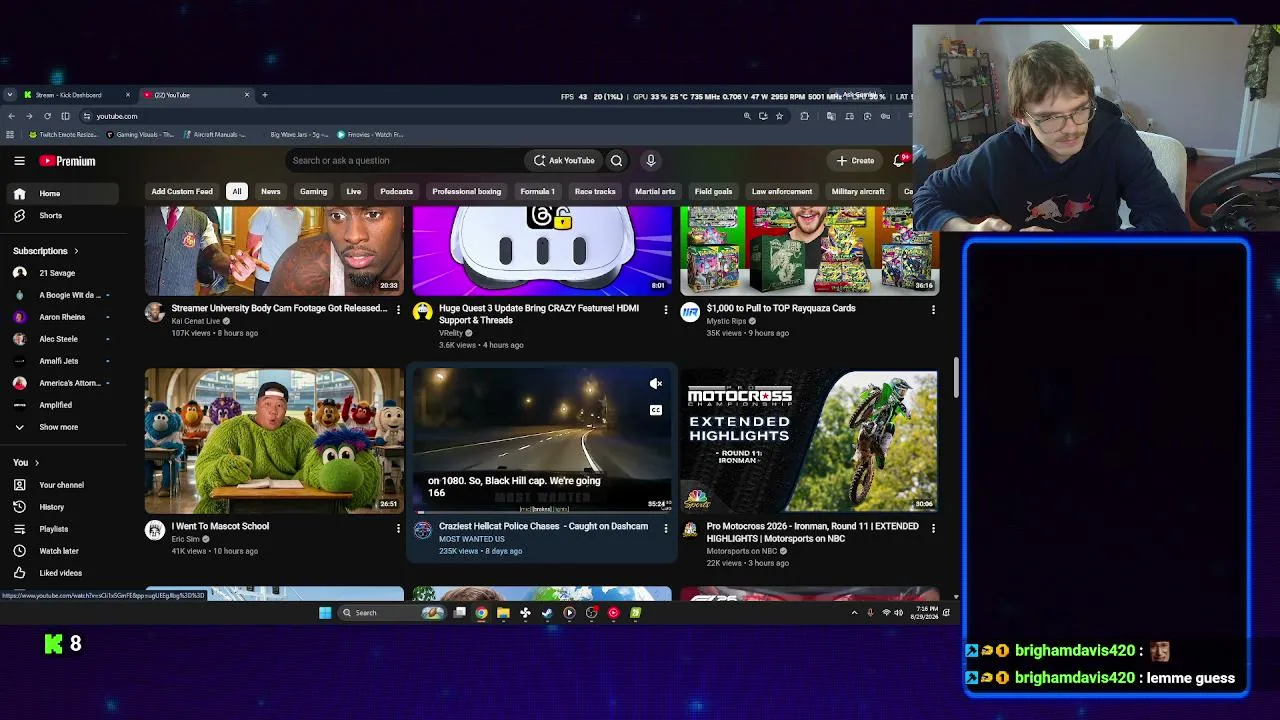Expand Show more subscriptions
Image resolution: width=1280 pixels, height=720 pixels.
56,427
